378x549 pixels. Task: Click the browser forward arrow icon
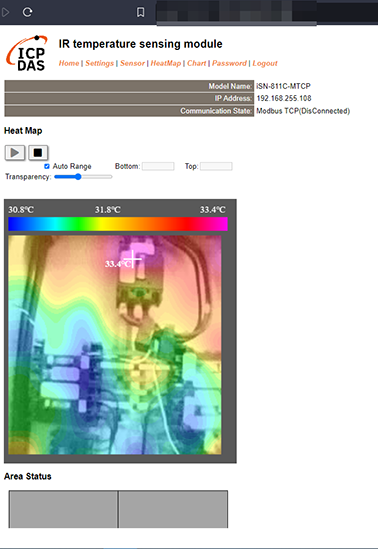coord(5,12)
